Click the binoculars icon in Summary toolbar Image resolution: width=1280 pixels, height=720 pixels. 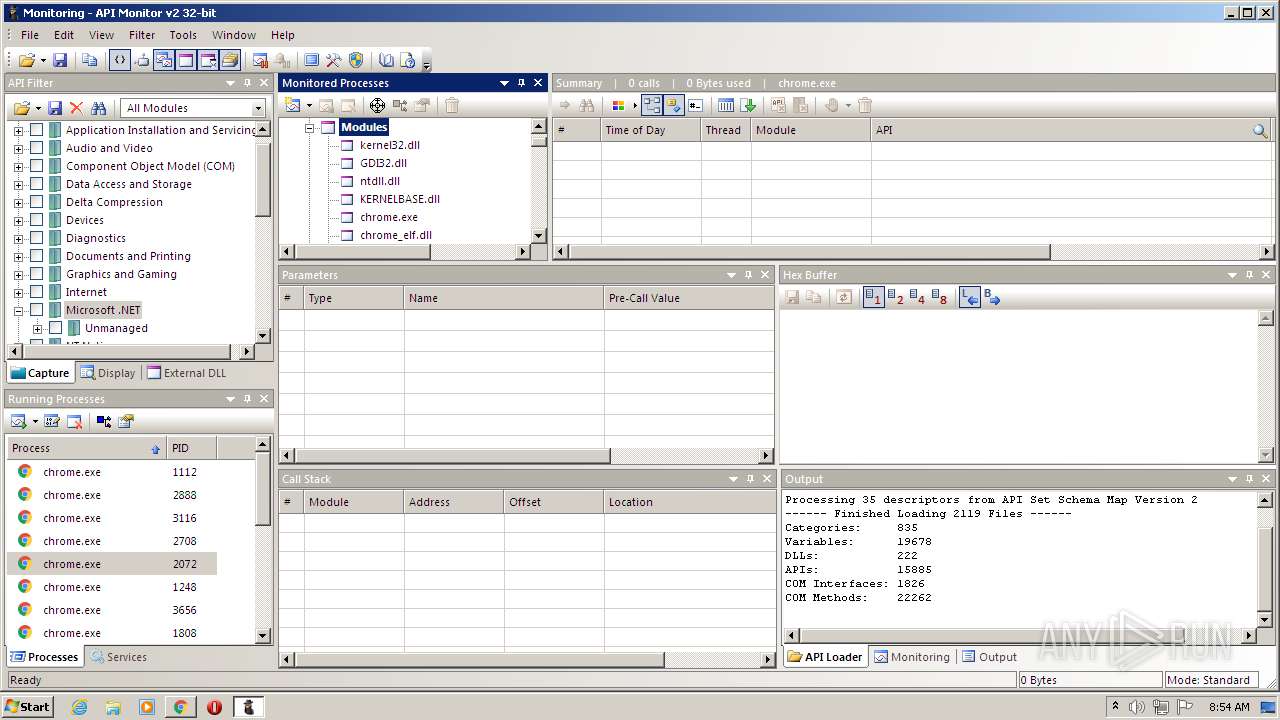[x=587, y=105]
